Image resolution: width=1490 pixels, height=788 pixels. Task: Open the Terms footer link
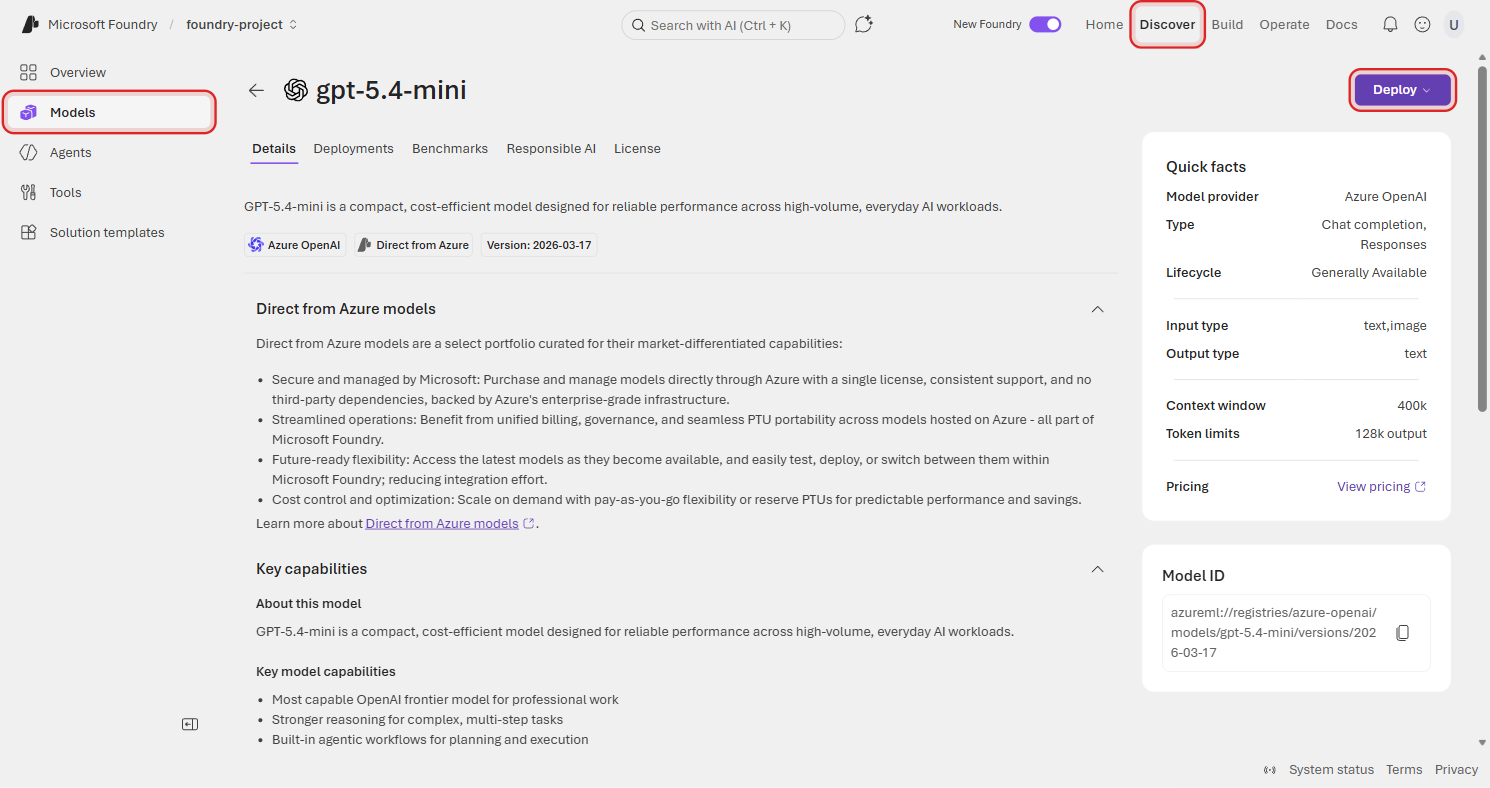(x=1404, y=770)
